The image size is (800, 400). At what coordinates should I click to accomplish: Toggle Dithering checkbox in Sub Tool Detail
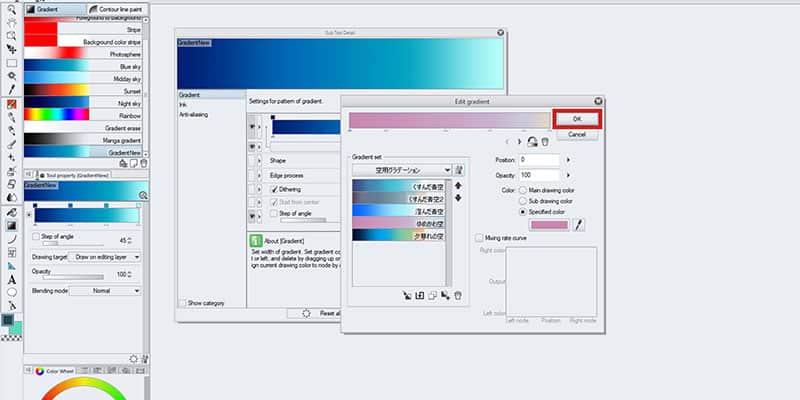(274, 189)
